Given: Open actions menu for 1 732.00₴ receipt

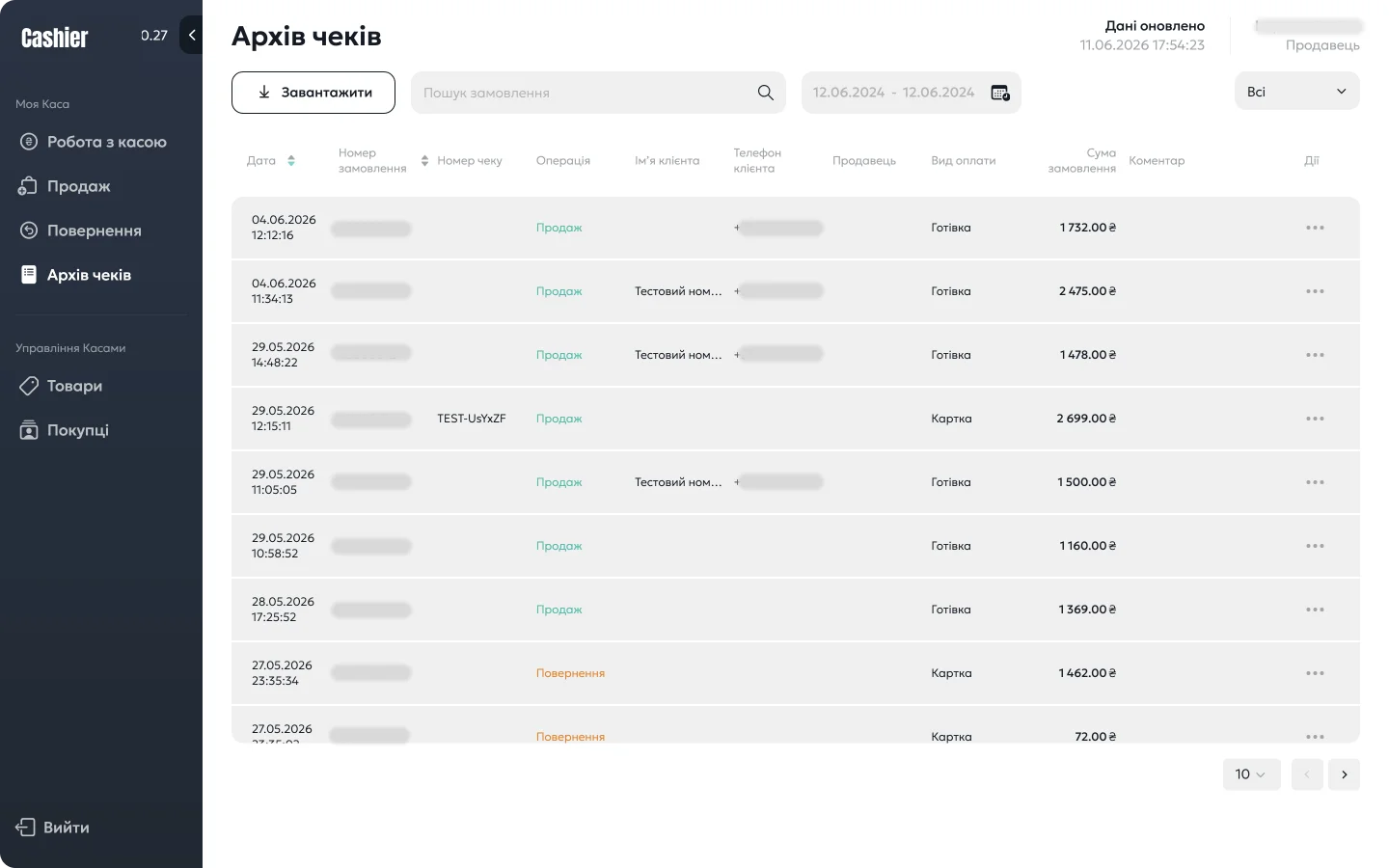Looking at the screenshot, I should tap(1315, 228).
